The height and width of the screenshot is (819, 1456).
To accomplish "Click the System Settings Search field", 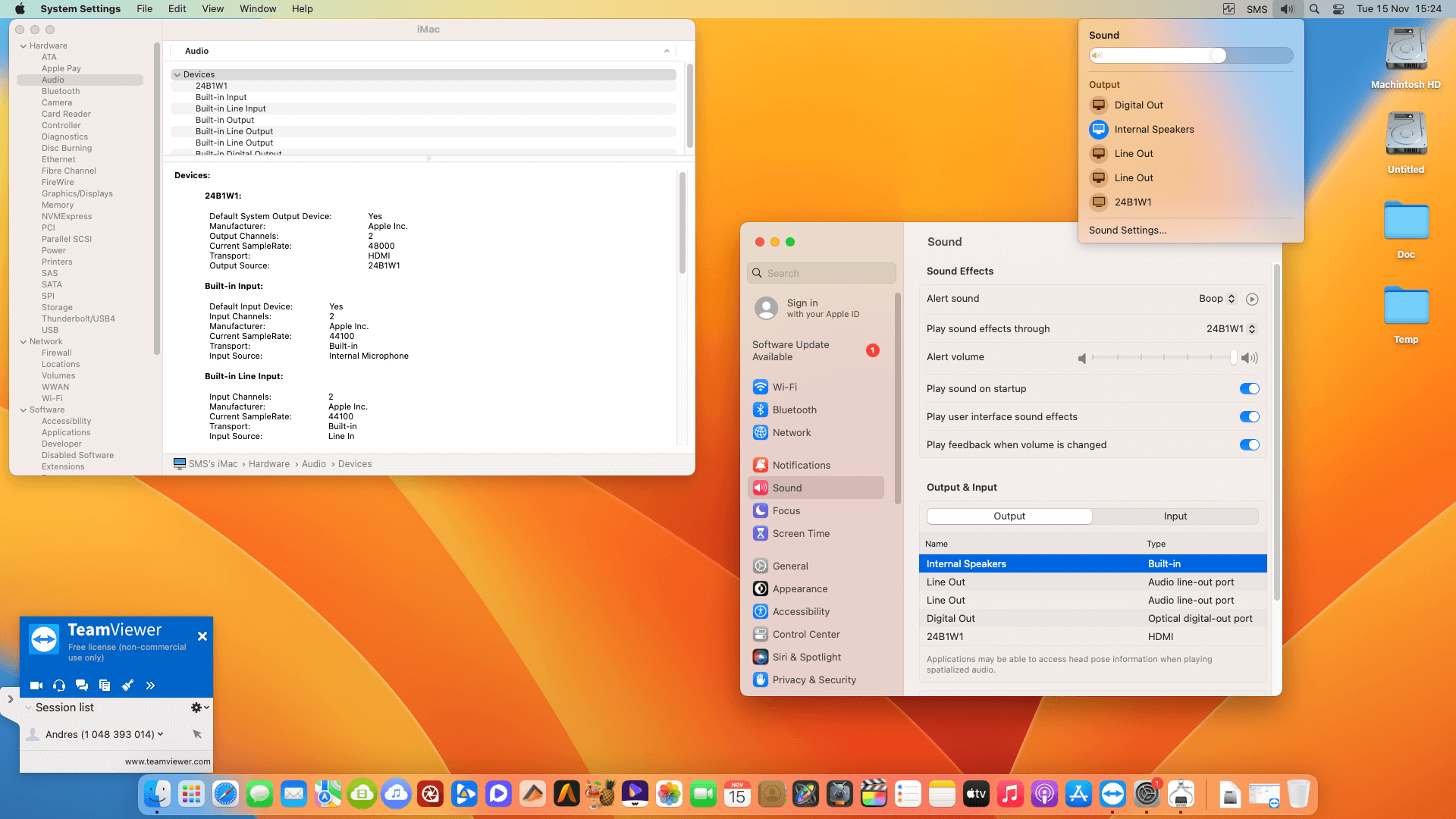I will 821,273.
